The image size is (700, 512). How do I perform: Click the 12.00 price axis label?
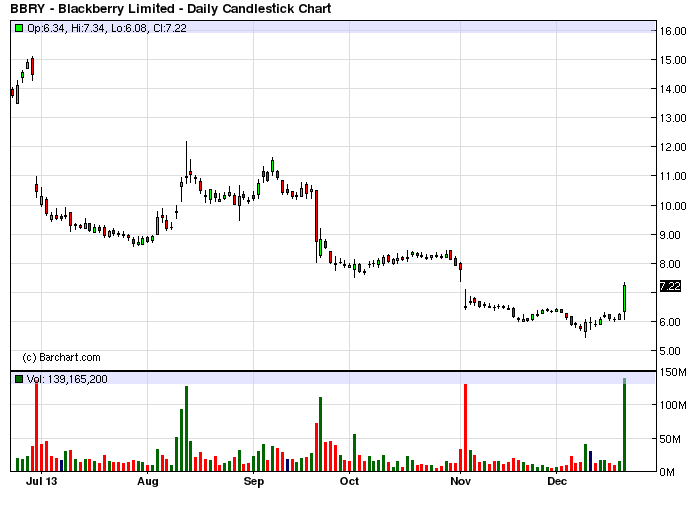tap(673, 147)
